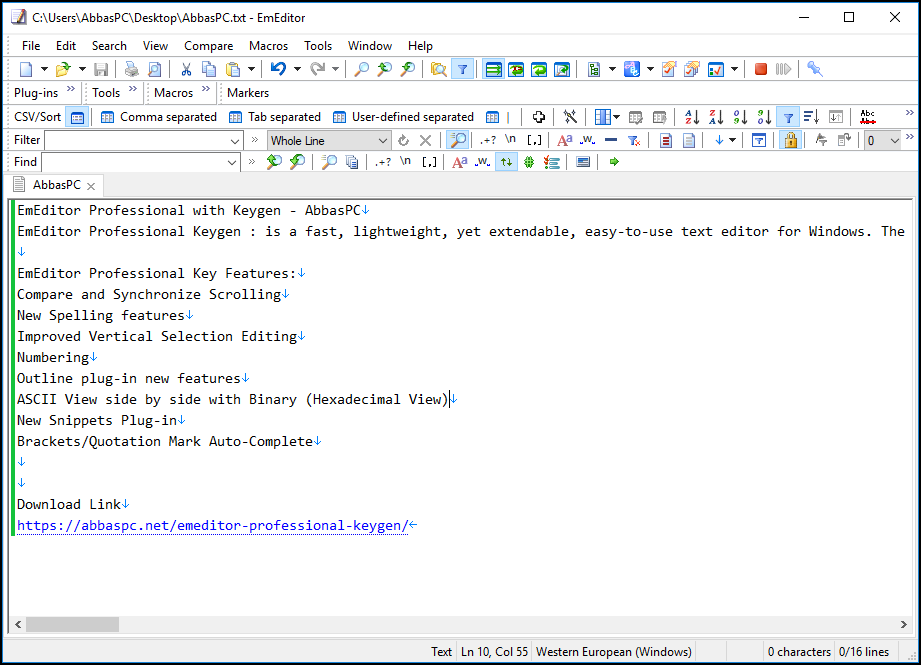Image resolution: width=921 pixels, height=665 pixels.
Task: Click the Spelling Abc icon
Action: tap(868, 117)
